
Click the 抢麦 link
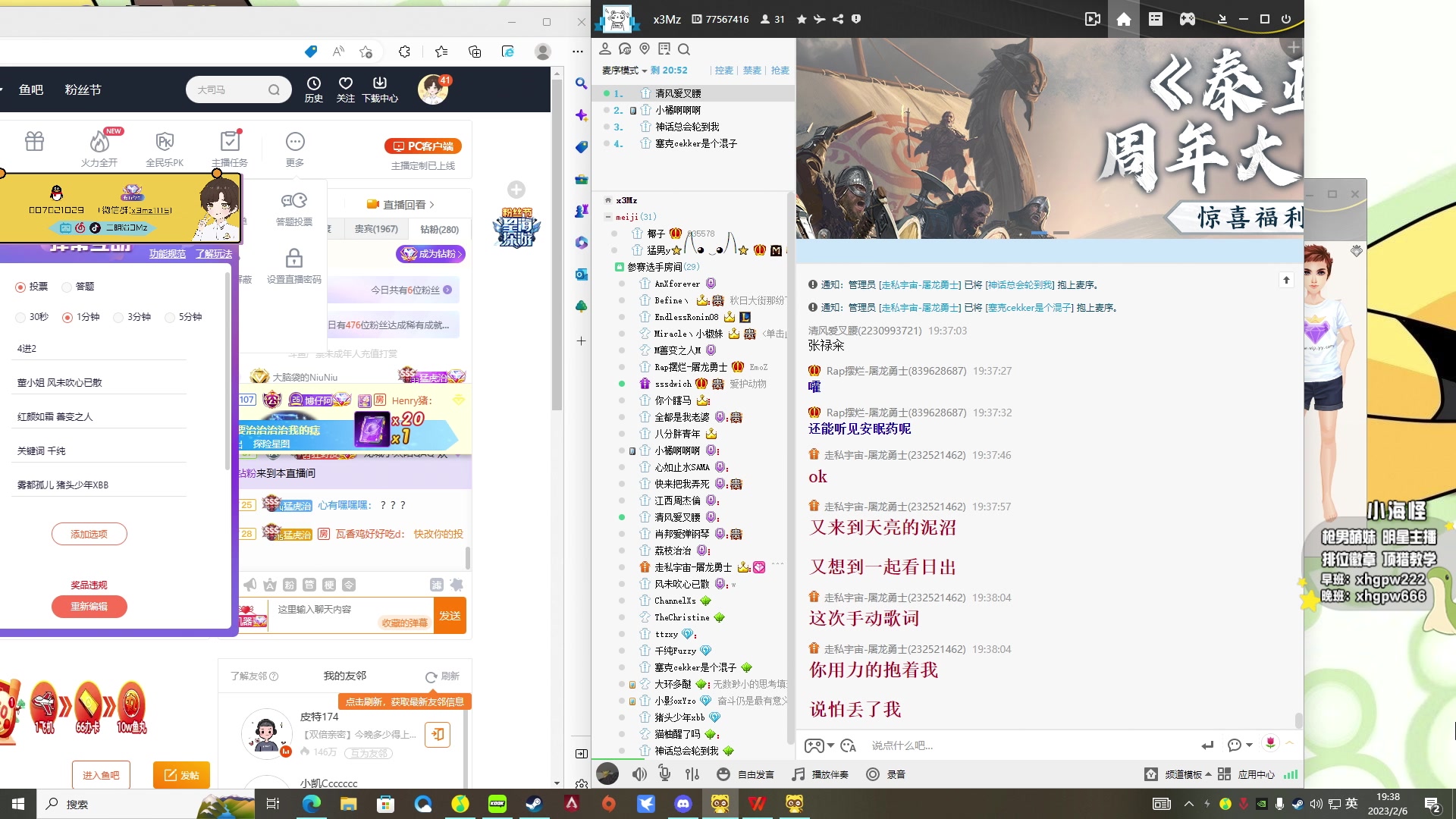pos(780,71)
